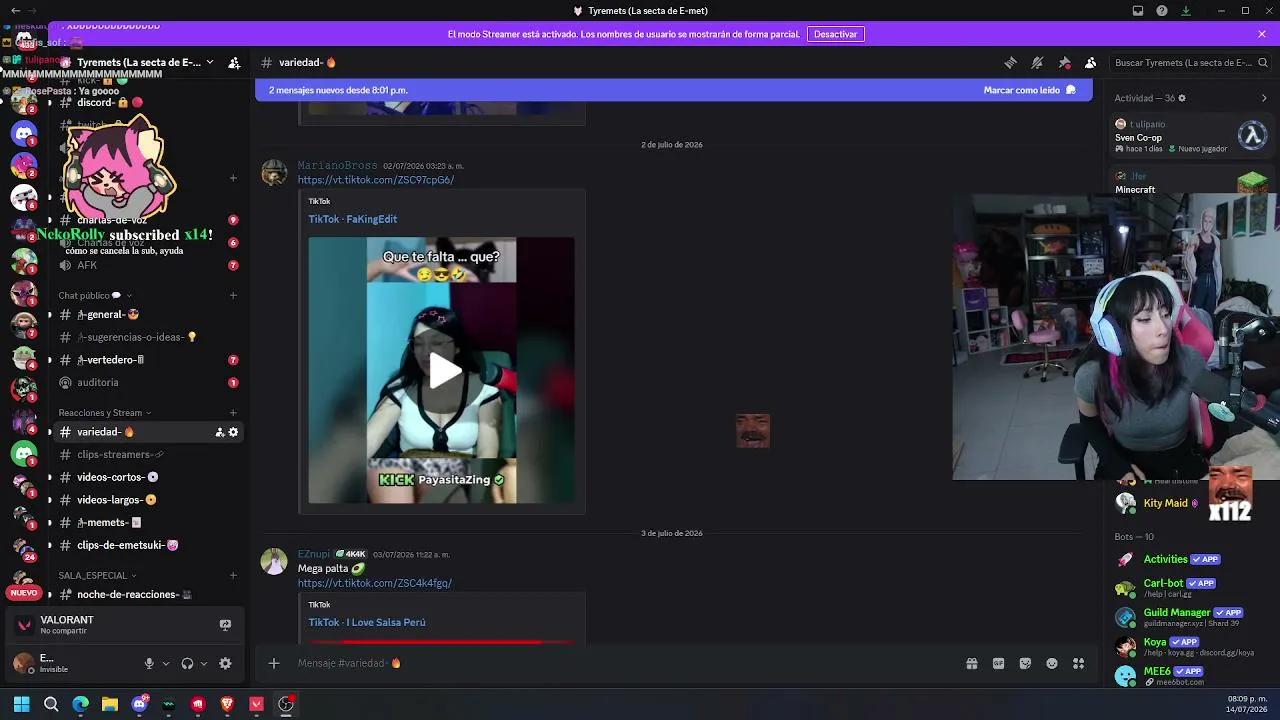
Task: Open the sticker picker
Action: tap(1025, 663)
